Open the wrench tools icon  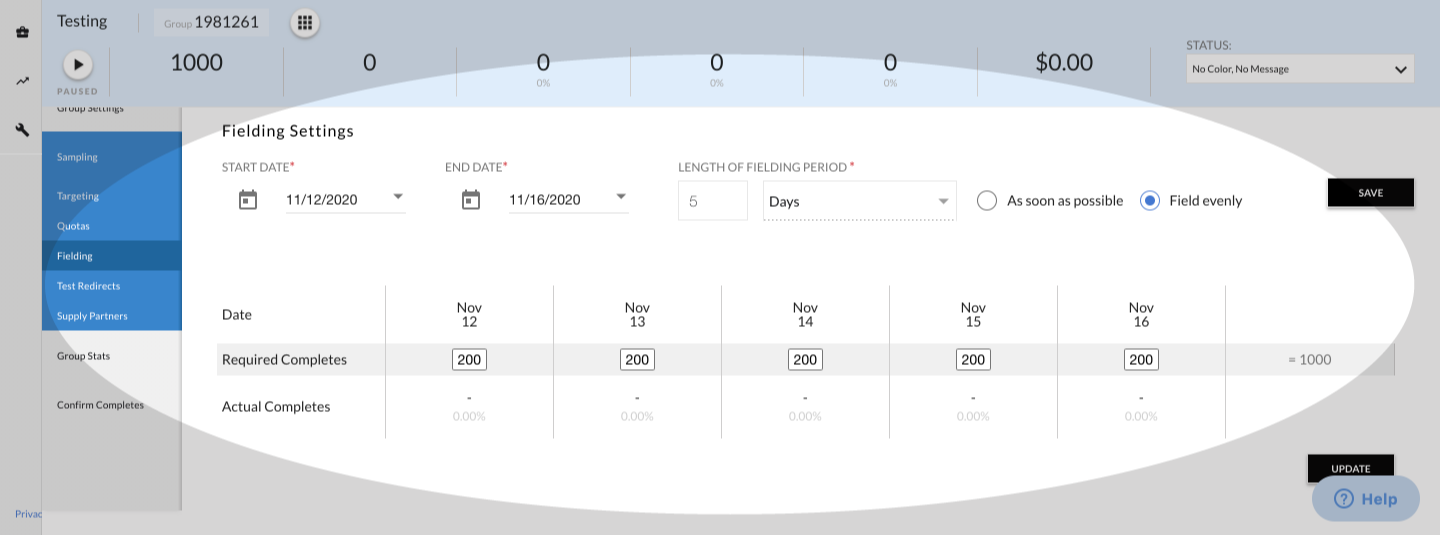tap(22, 130)
